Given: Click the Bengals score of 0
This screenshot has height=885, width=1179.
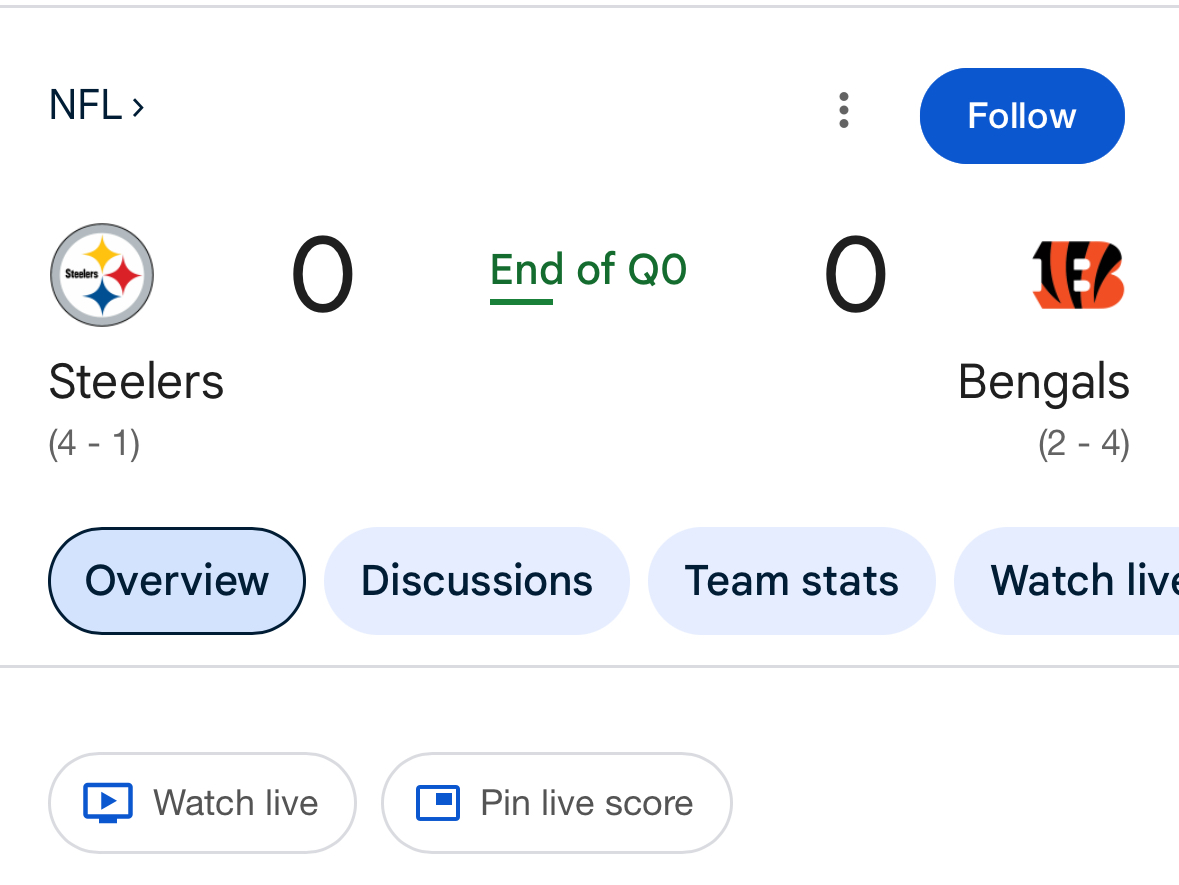Looking at the screenshot, I should (x=855, y=275).
